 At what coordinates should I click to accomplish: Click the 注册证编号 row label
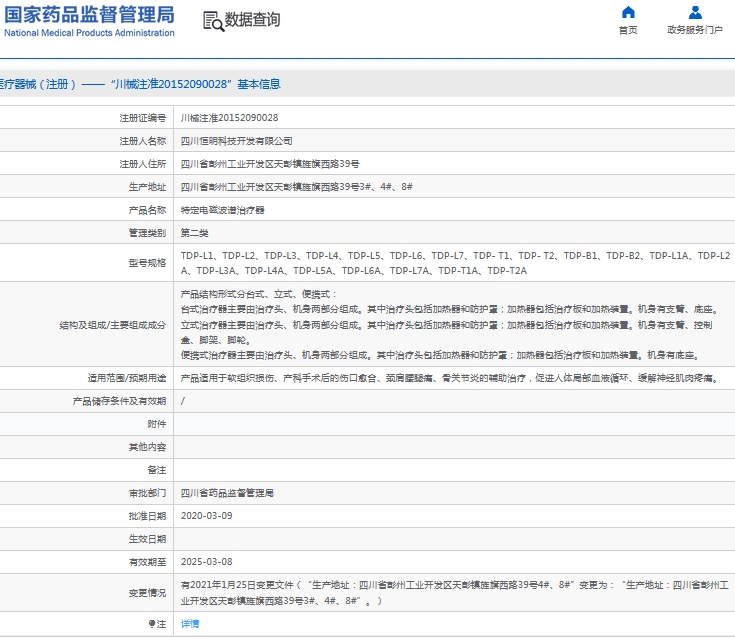142,118
